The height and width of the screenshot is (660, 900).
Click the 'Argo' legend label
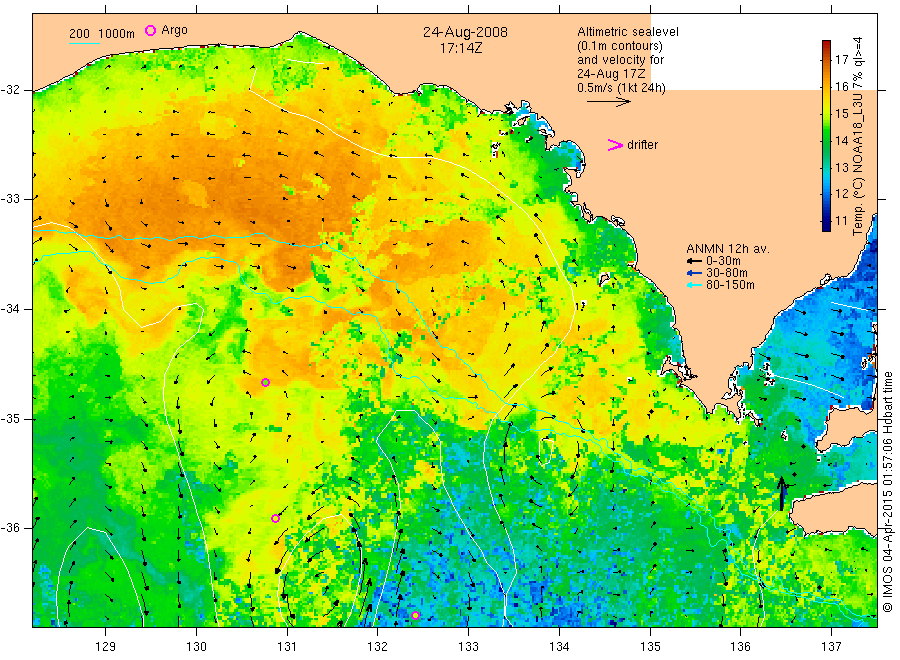click(174, 30)
